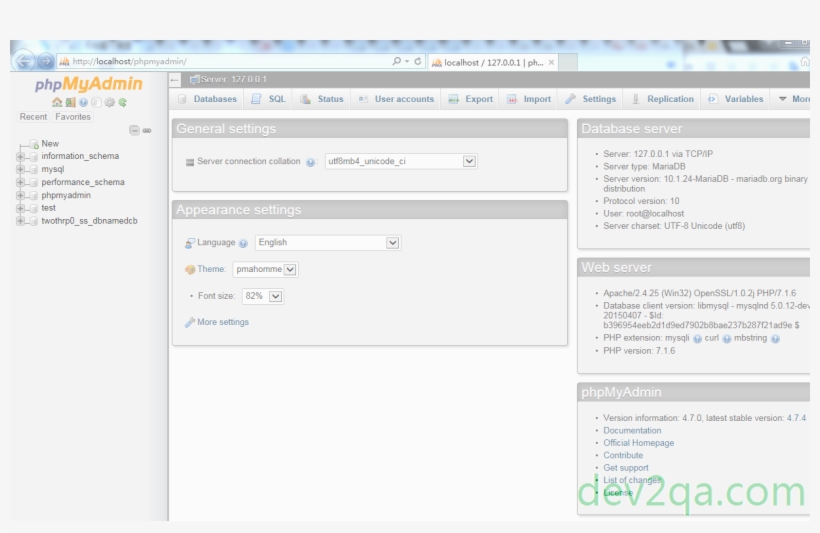This screenshot has height=533, width=820.
Task: Click the browser address bar URL field
Action: click(x=225, y=61)
